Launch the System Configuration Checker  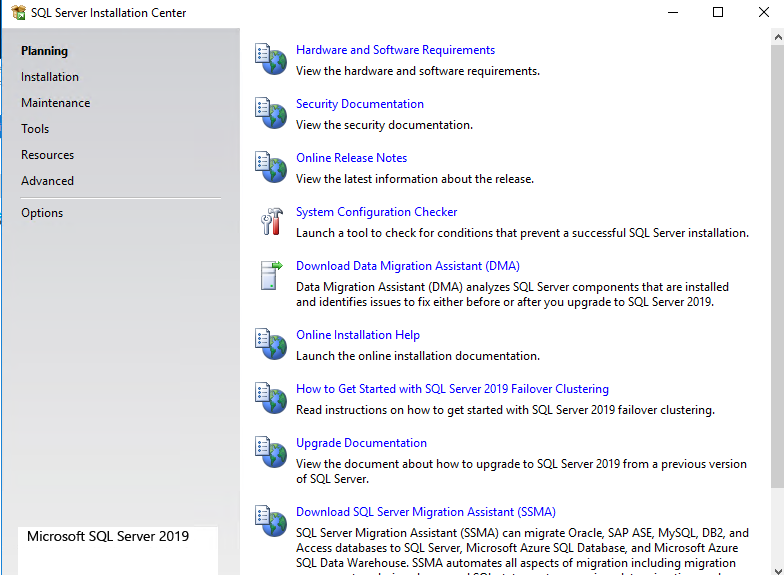pyautogui.click(x=376, y=212)
